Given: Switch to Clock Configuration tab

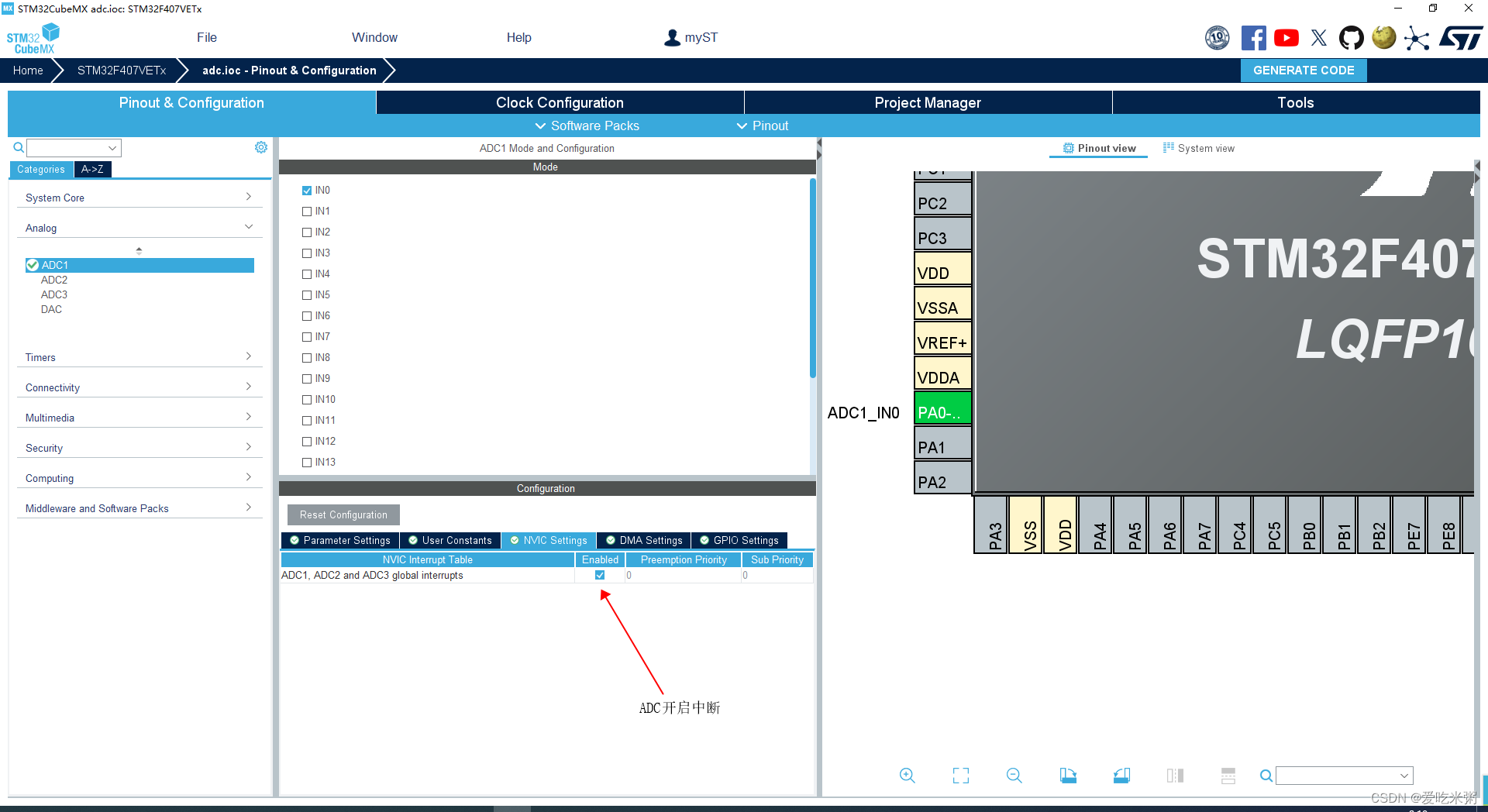Looking at the screenshot, I should [560, 102].
